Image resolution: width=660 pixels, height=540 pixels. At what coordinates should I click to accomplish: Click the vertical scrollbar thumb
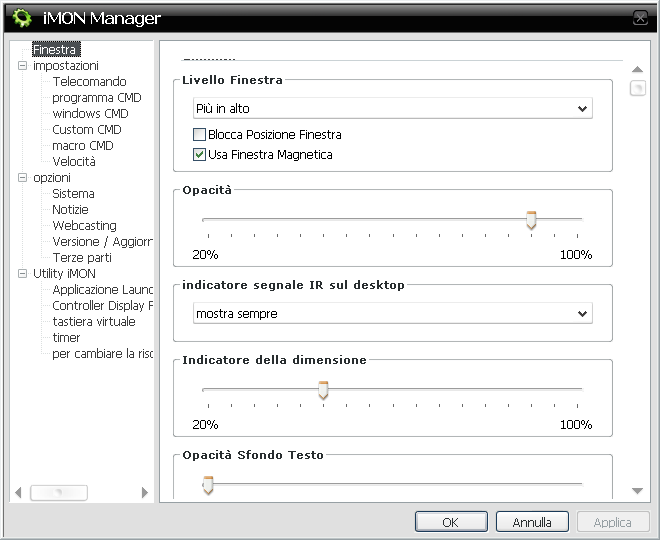coord(638,88)
